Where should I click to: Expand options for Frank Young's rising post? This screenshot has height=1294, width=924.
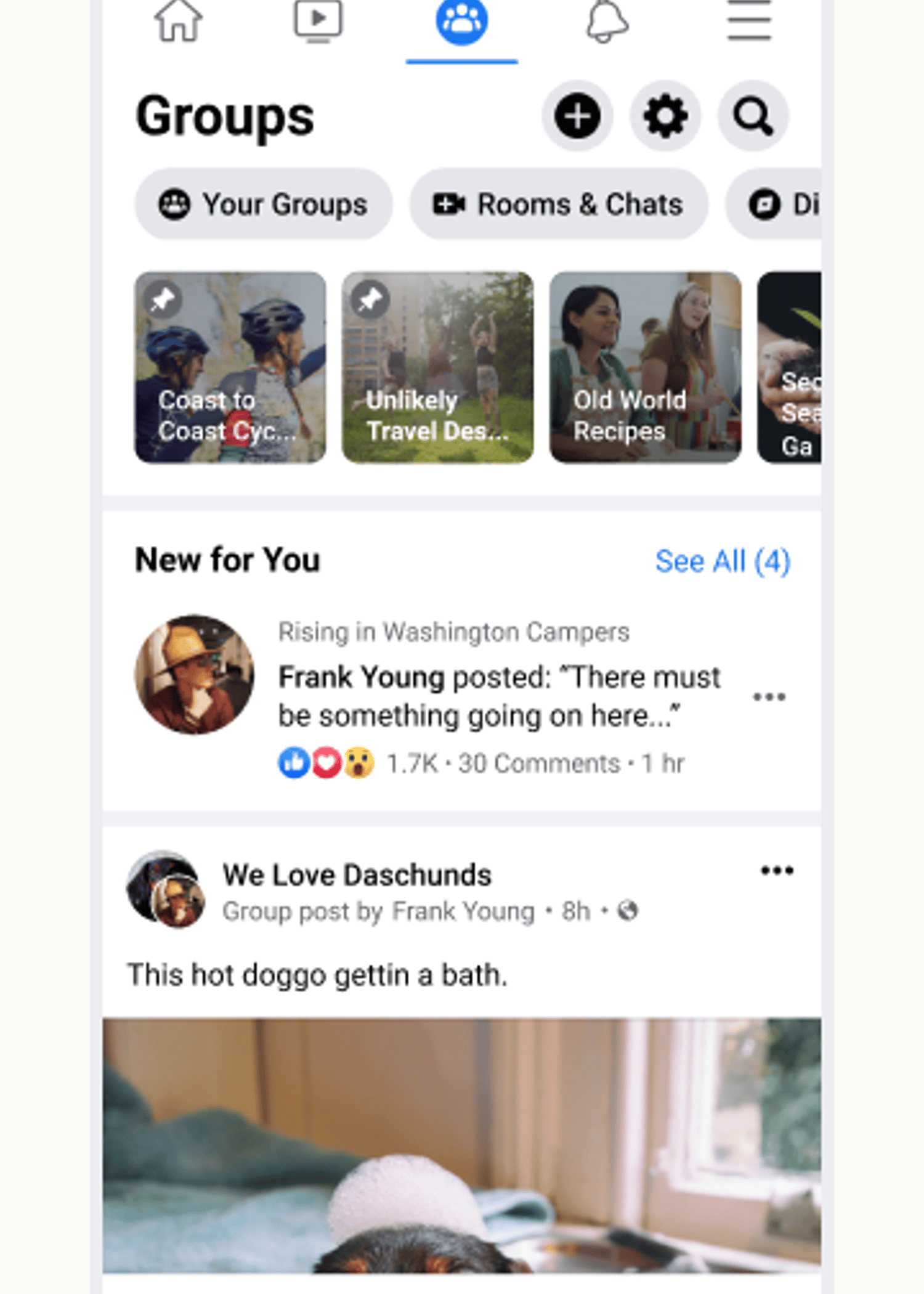tap(769, 697)
